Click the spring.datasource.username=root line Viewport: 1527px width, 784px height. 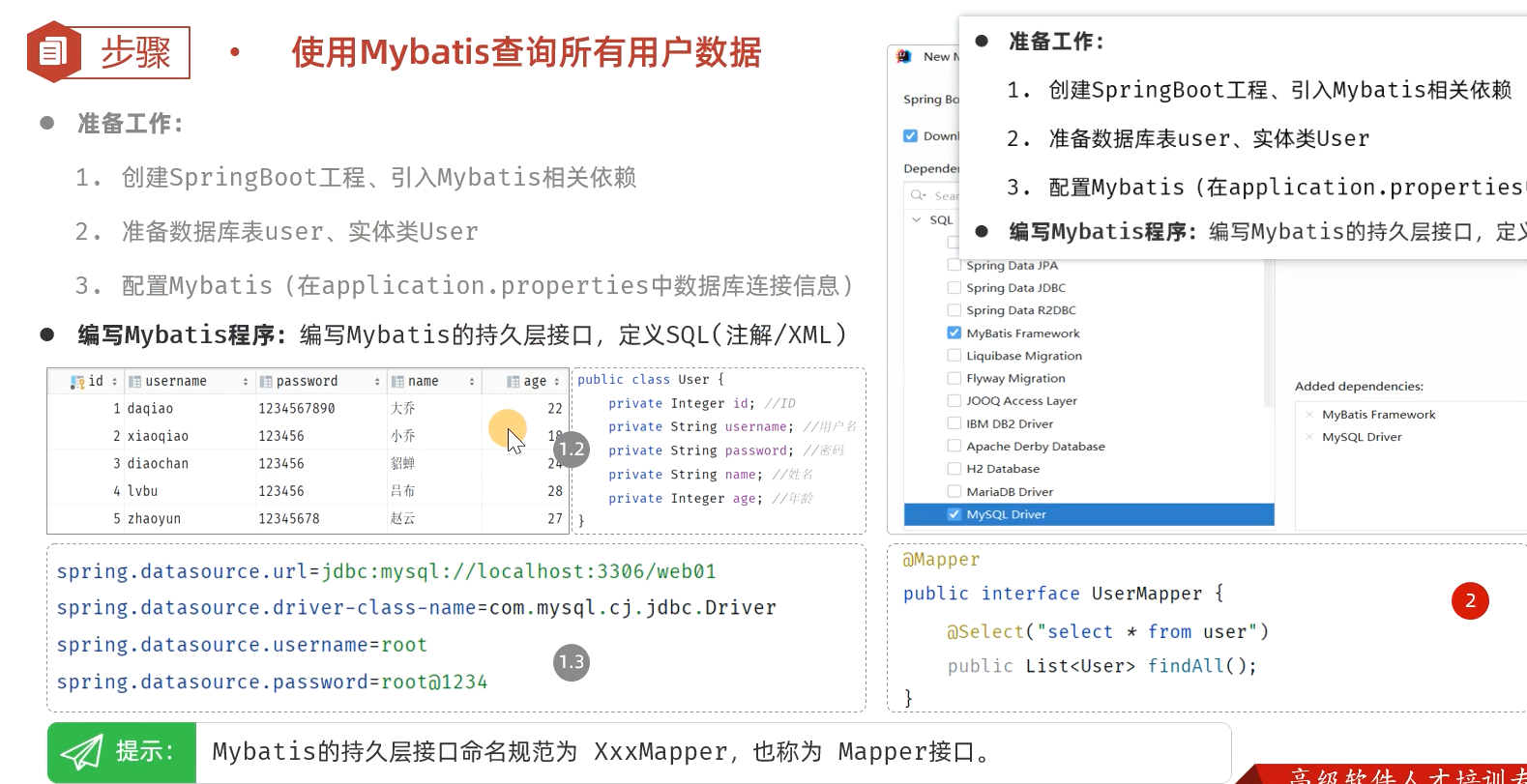pos(242,645)
